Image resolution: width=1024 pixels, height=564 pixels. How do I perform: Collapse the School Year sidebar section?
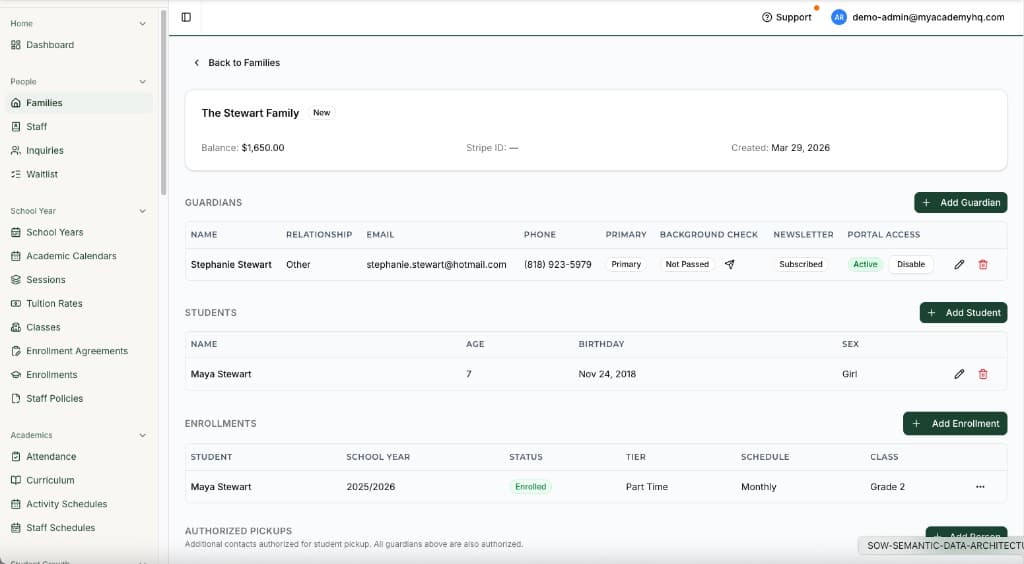(142, 211)
